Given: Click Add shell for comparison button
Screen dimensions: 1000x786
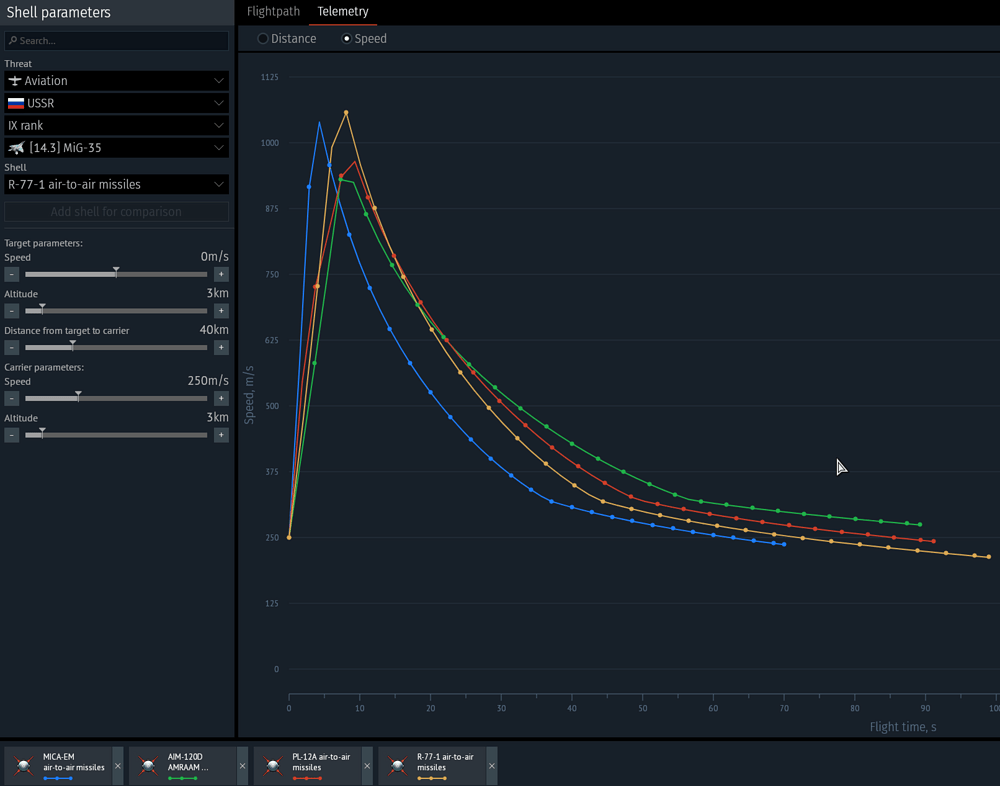Looking at the screenshot, I should 117,212.
